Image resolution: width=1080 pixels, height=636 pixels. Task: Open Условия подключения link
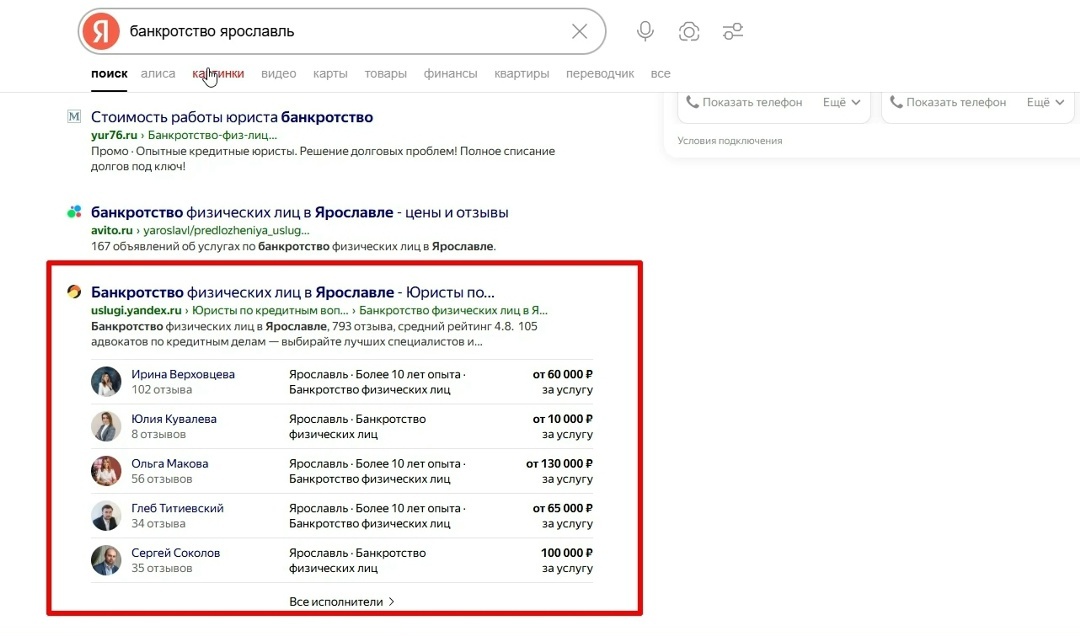tap(729, 141)
